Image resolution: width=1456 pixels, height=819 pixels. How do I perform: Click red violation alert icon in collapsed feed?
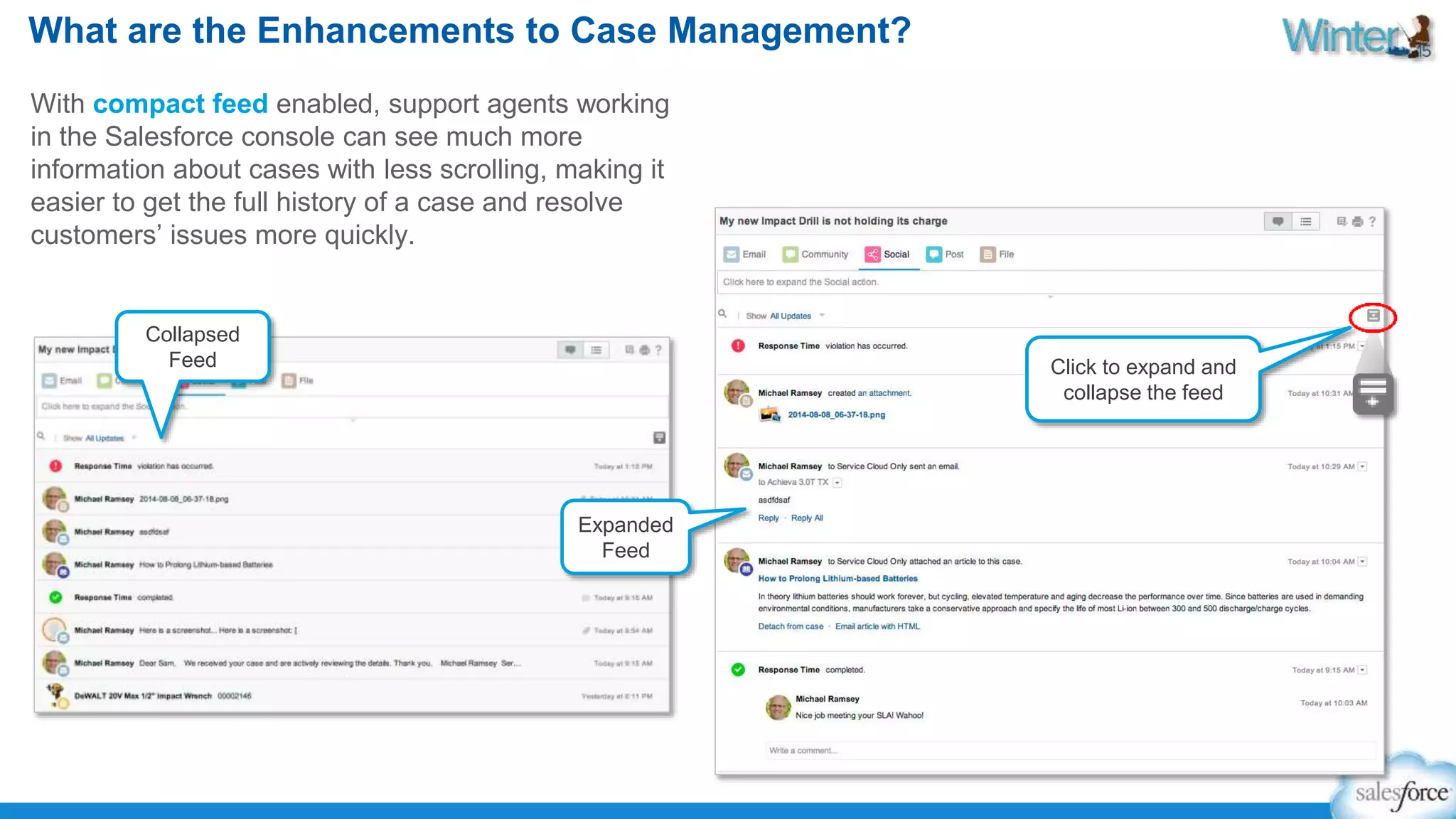point(55,466)
